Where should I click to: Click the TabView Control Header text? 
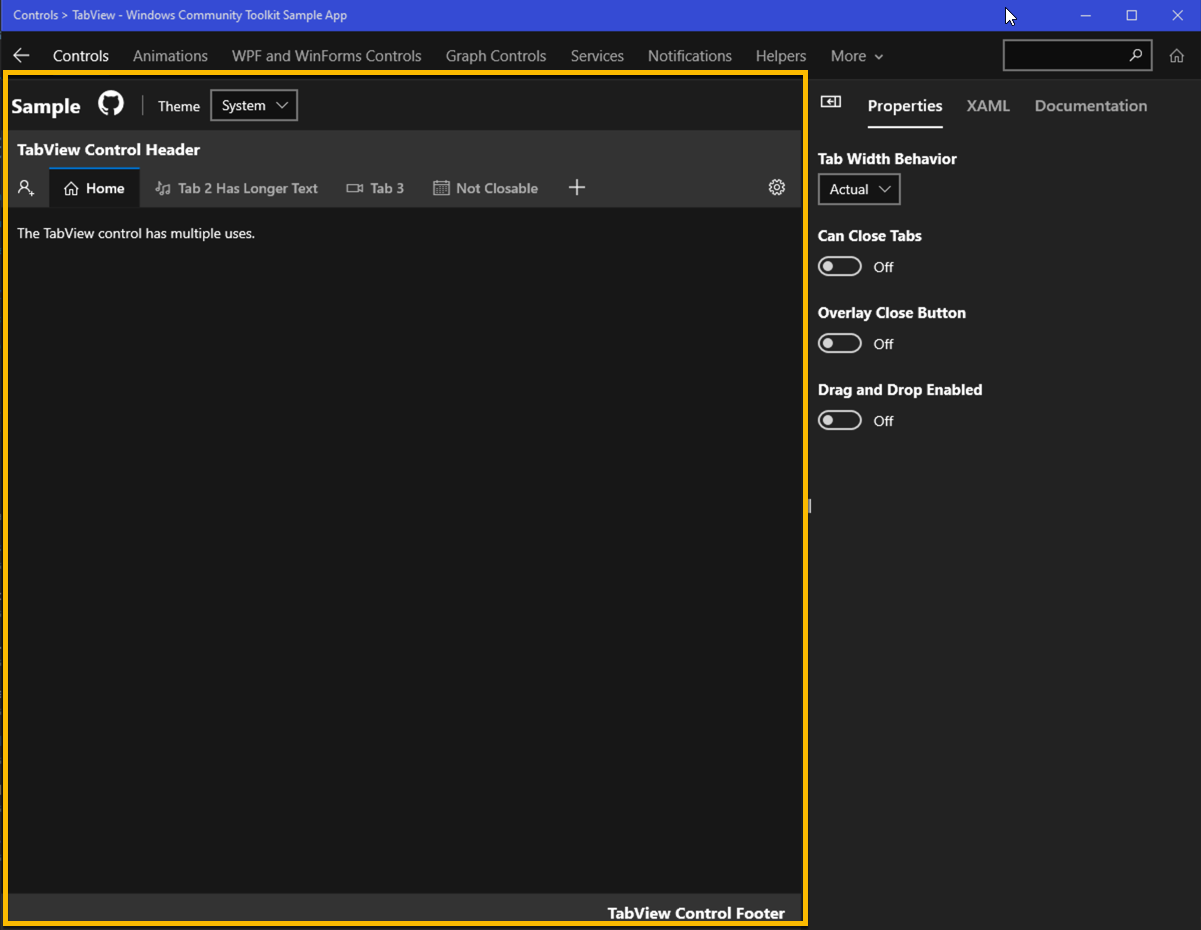click(x=108, y=150)
